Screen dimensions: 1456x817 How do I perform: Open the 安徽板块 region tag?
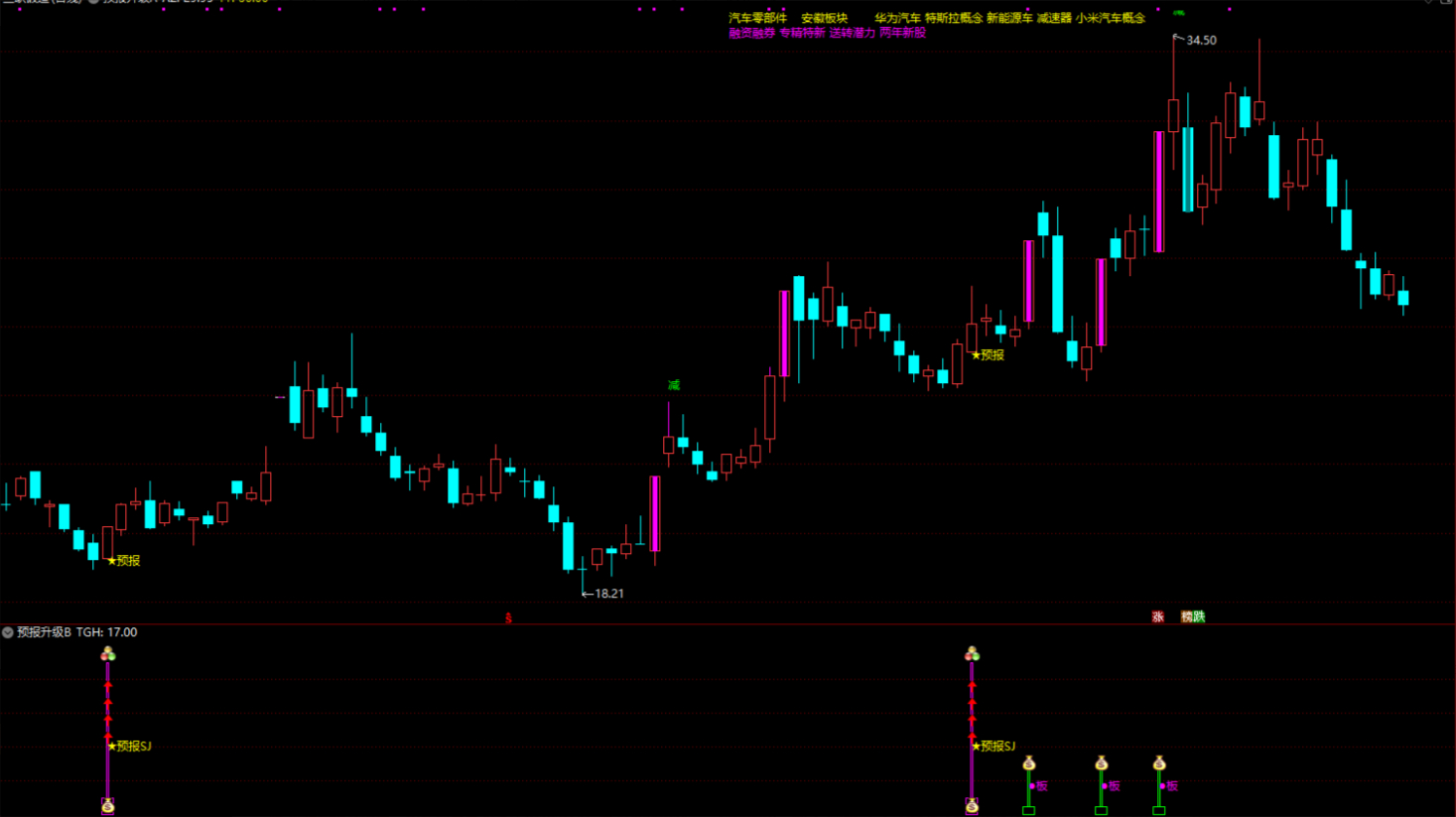825,18
